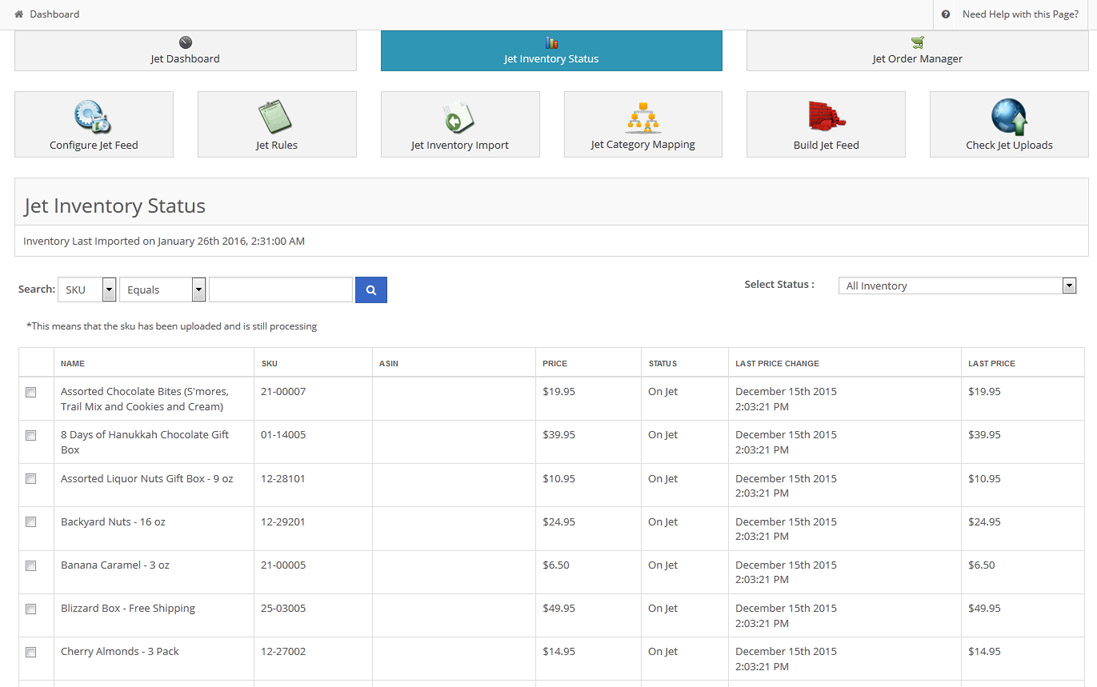Expand the Select Status All Inventory dropdown

click(957, 285)
